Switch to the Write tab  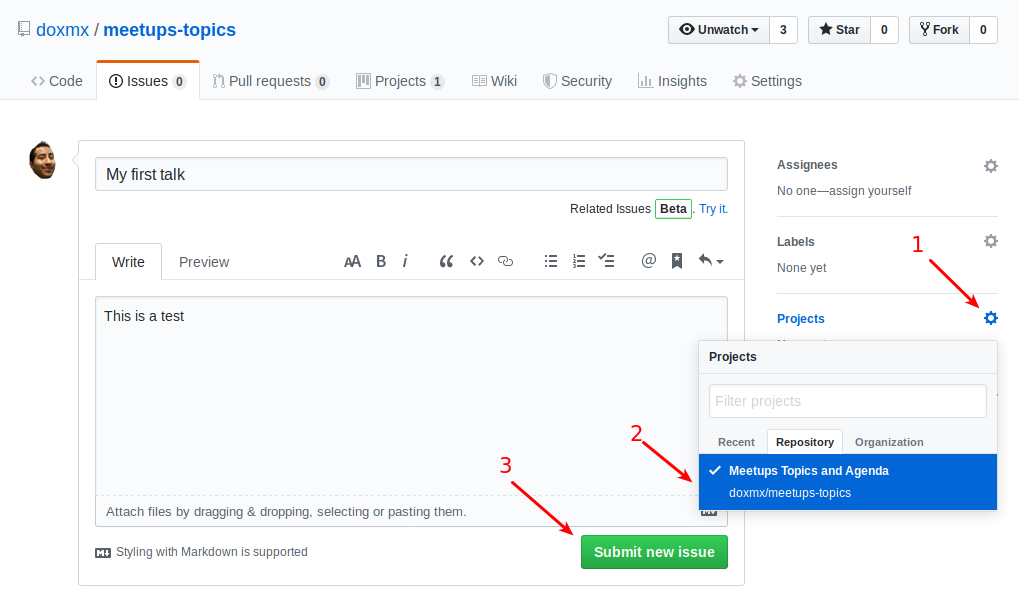tap(128, 262)
